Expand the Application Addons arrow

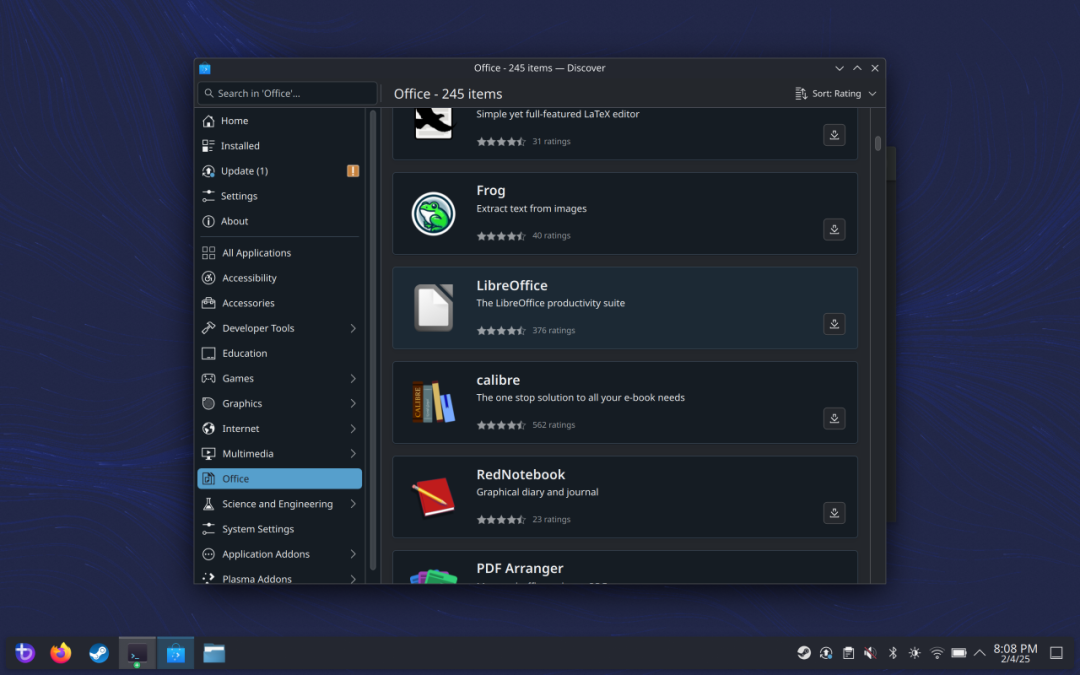pyautogui.click(x=353, y=554)
